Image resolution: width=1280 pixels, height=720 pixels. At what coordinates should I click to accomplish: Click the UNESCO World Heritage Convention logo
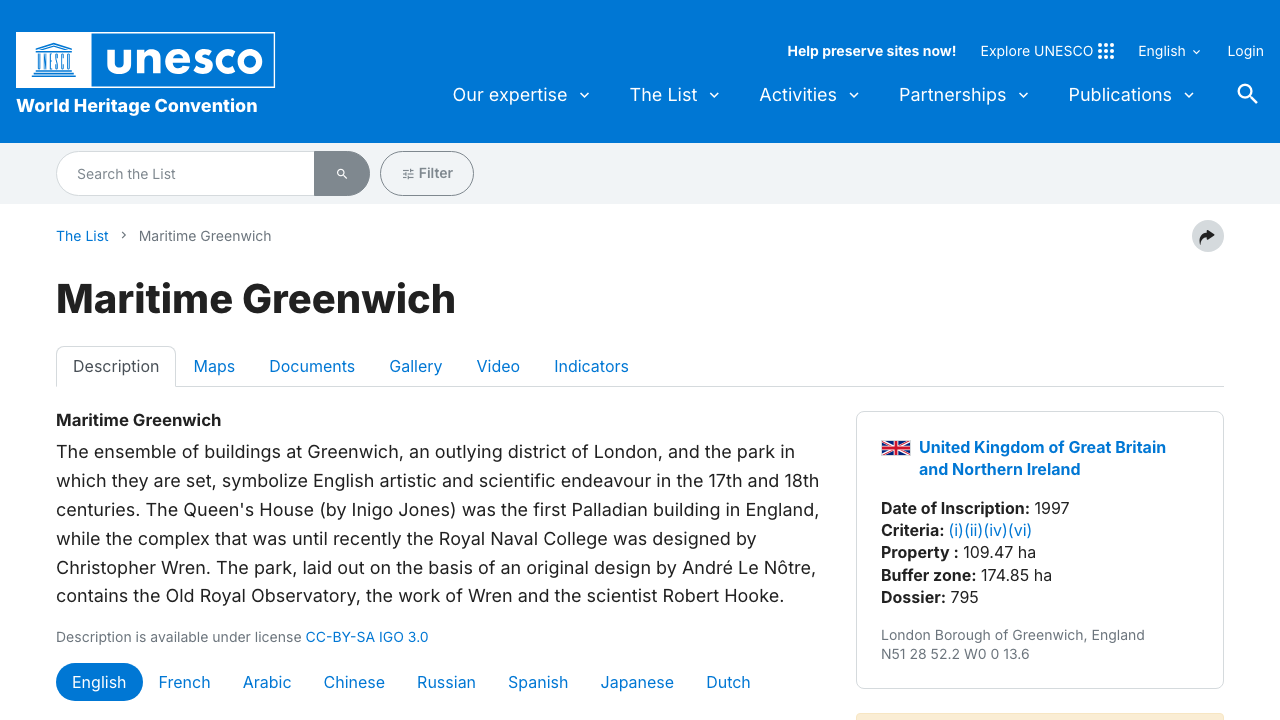tap(145, 74)
